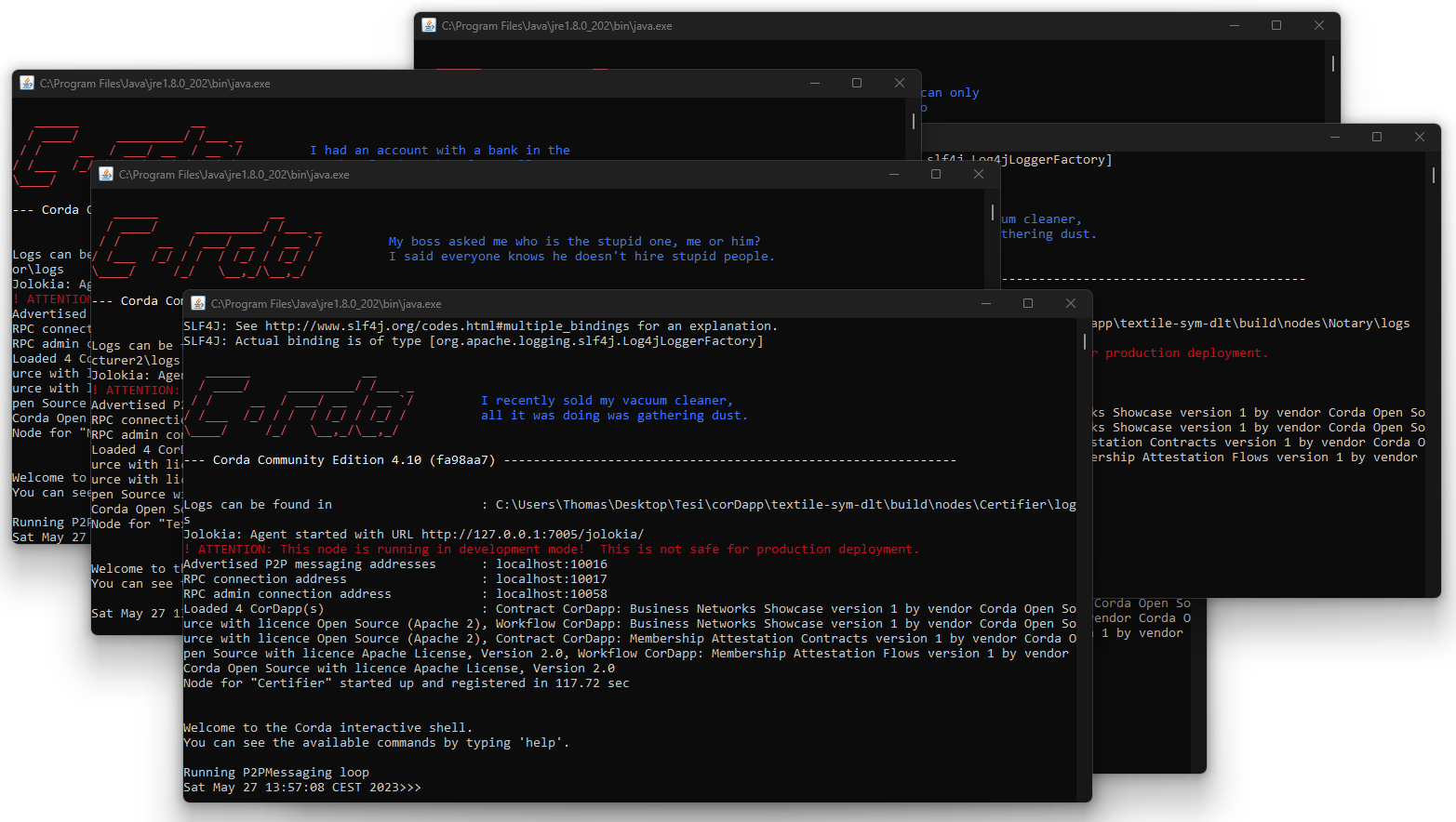Click the Java icon on the Manufacturer2 node console
1456x822 pixels.
[106, 174]
